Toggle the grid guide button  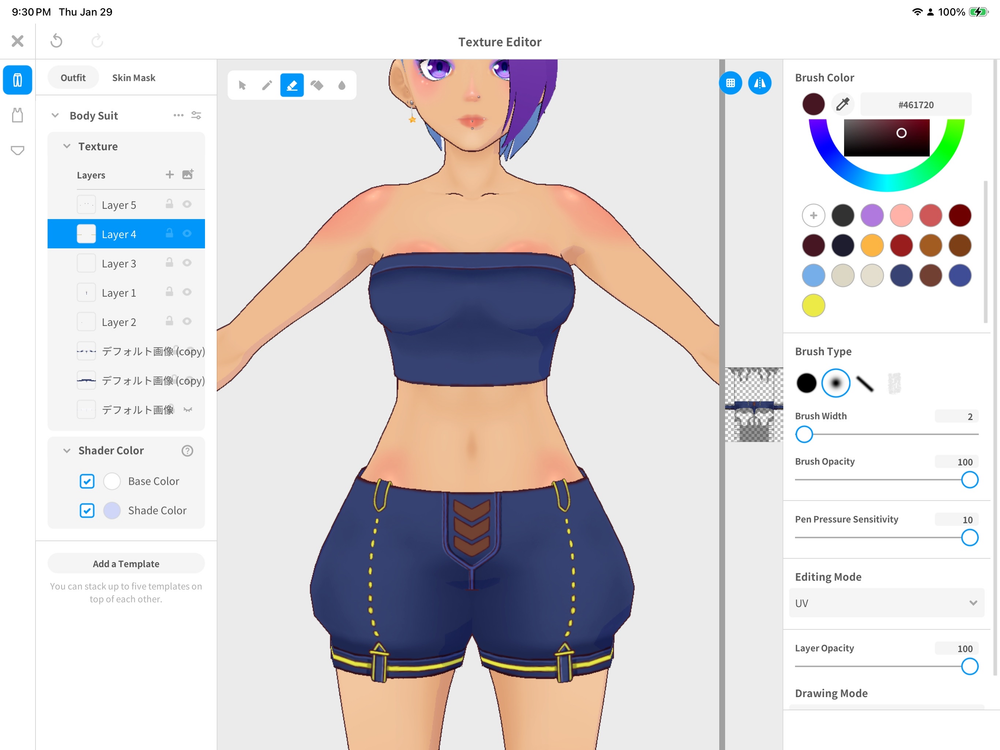(x=731, y=83)
